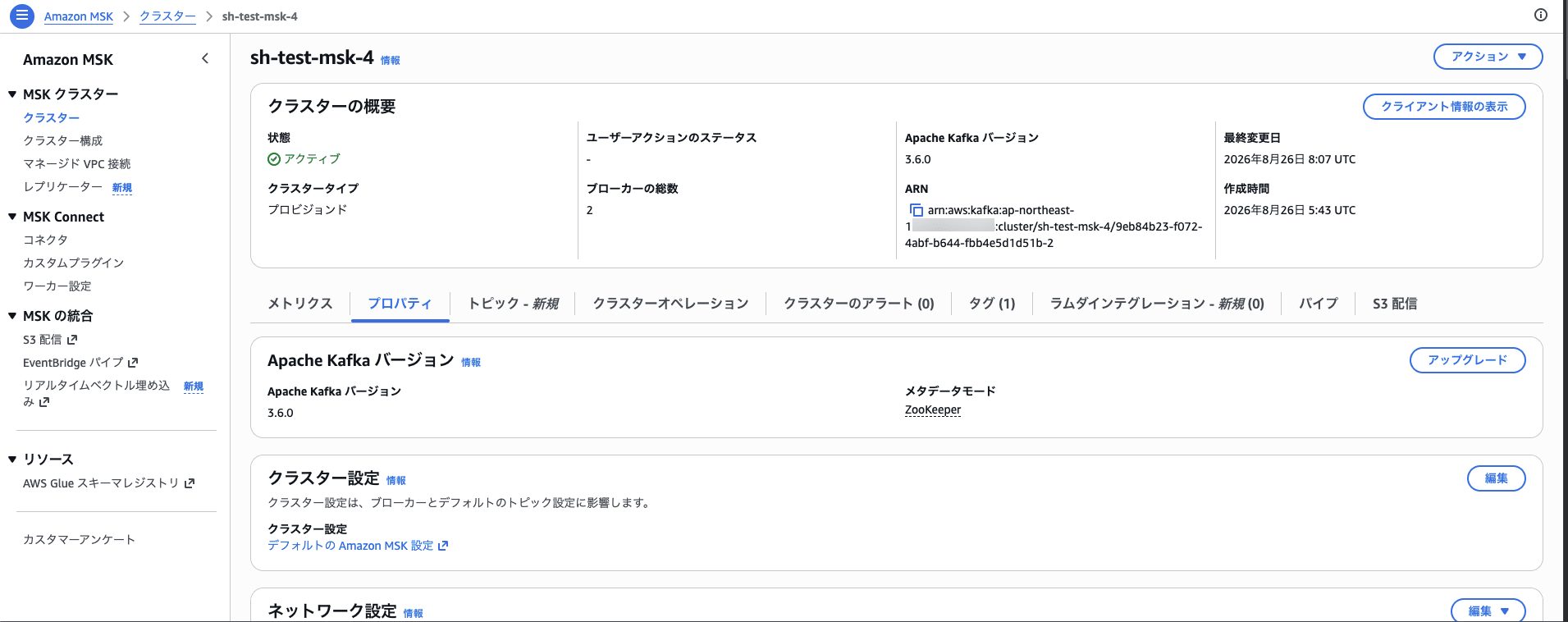Screen dimensions: 1568x622
Task: Switch to the タグ (1) tab
Action: 991,304
